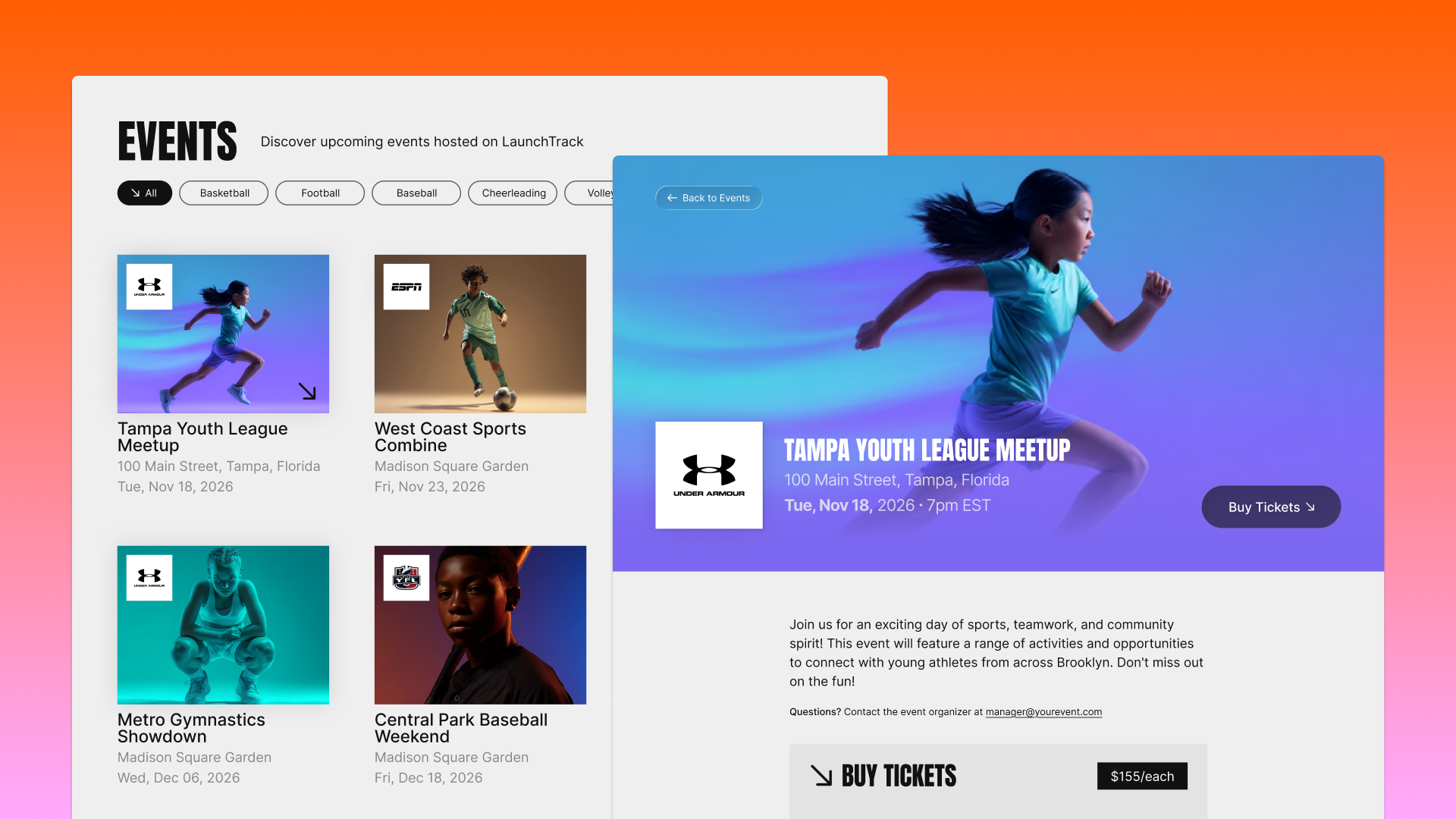Screen dimensions: 1456x819
Task: Filter events by Baseball
Action: coord(416,193)
